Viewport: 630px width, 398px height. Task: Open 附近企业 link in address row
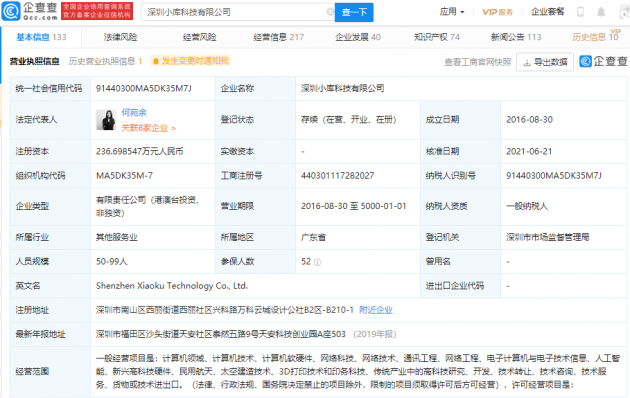tap(376, 310)
